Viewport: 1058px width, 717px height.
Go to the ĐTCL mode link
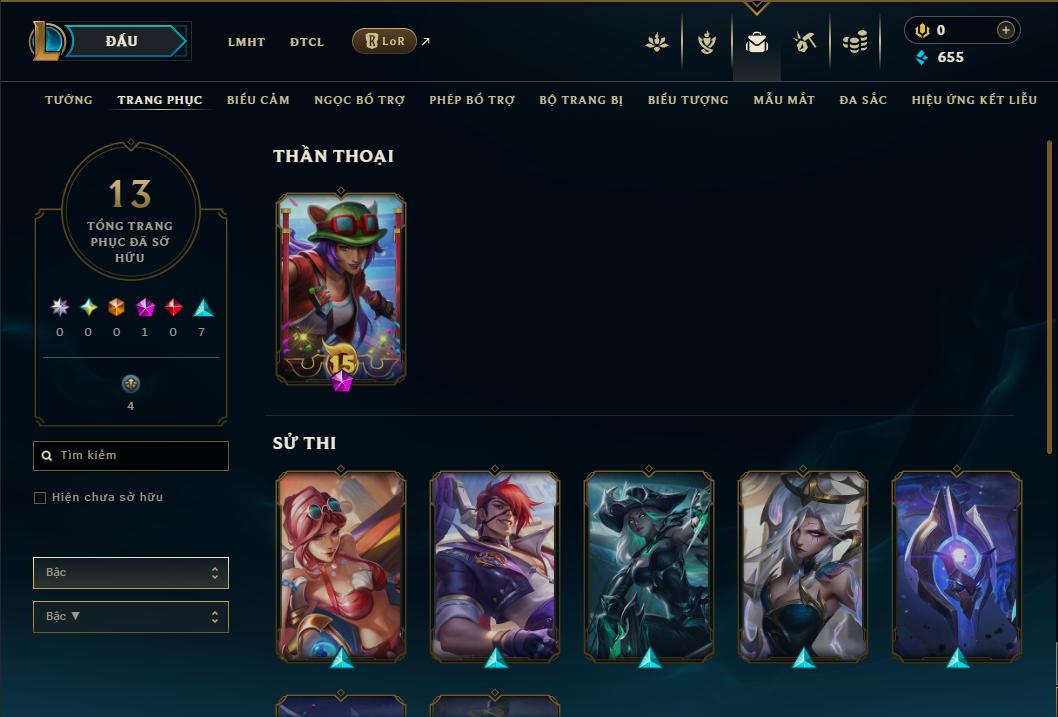click(307, 42)
